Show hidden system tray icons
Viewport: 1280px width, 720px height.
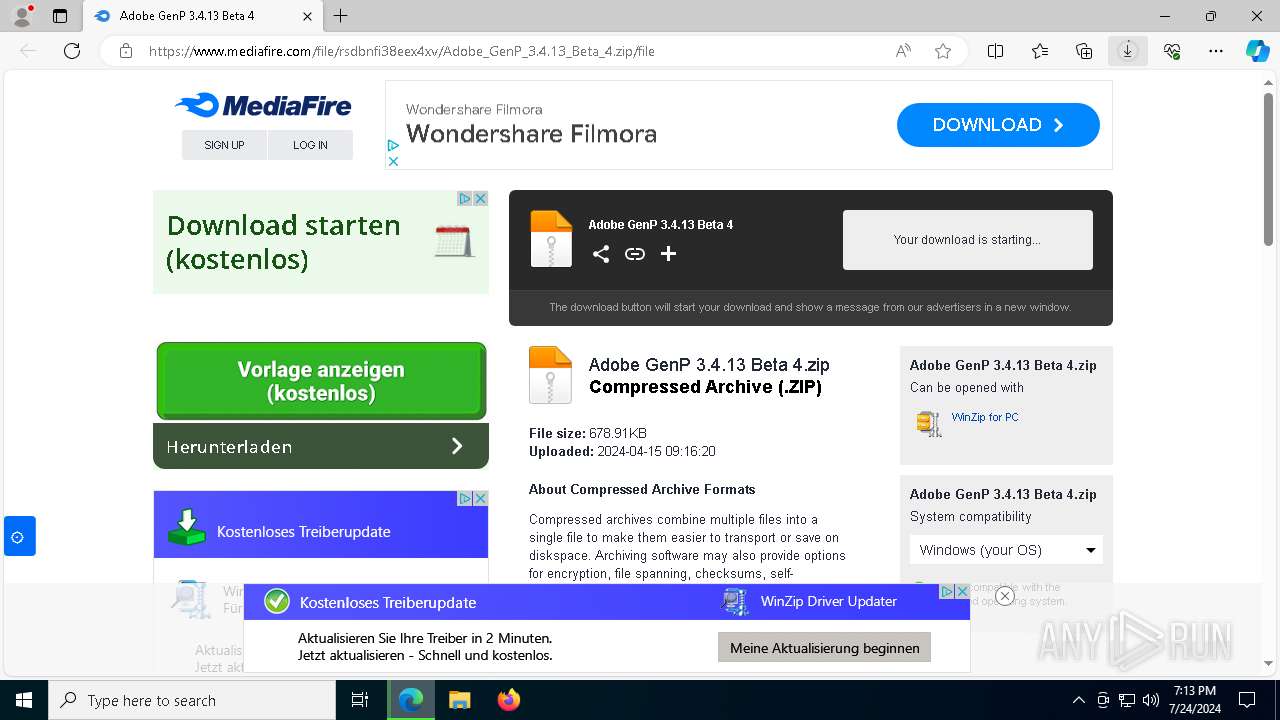click(x=1078, y=700)
